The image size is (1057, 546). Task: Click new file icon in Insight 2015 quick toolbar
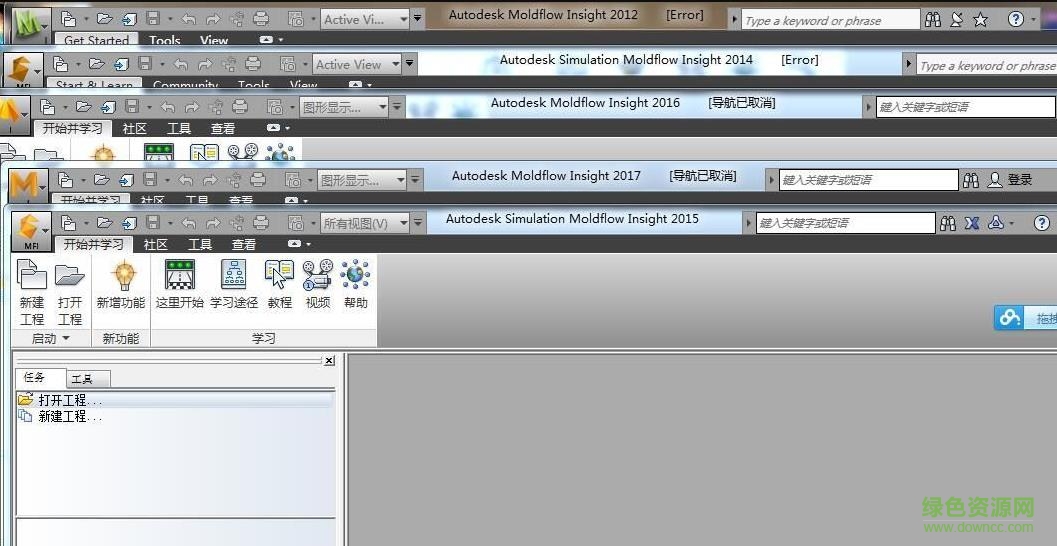68,222
